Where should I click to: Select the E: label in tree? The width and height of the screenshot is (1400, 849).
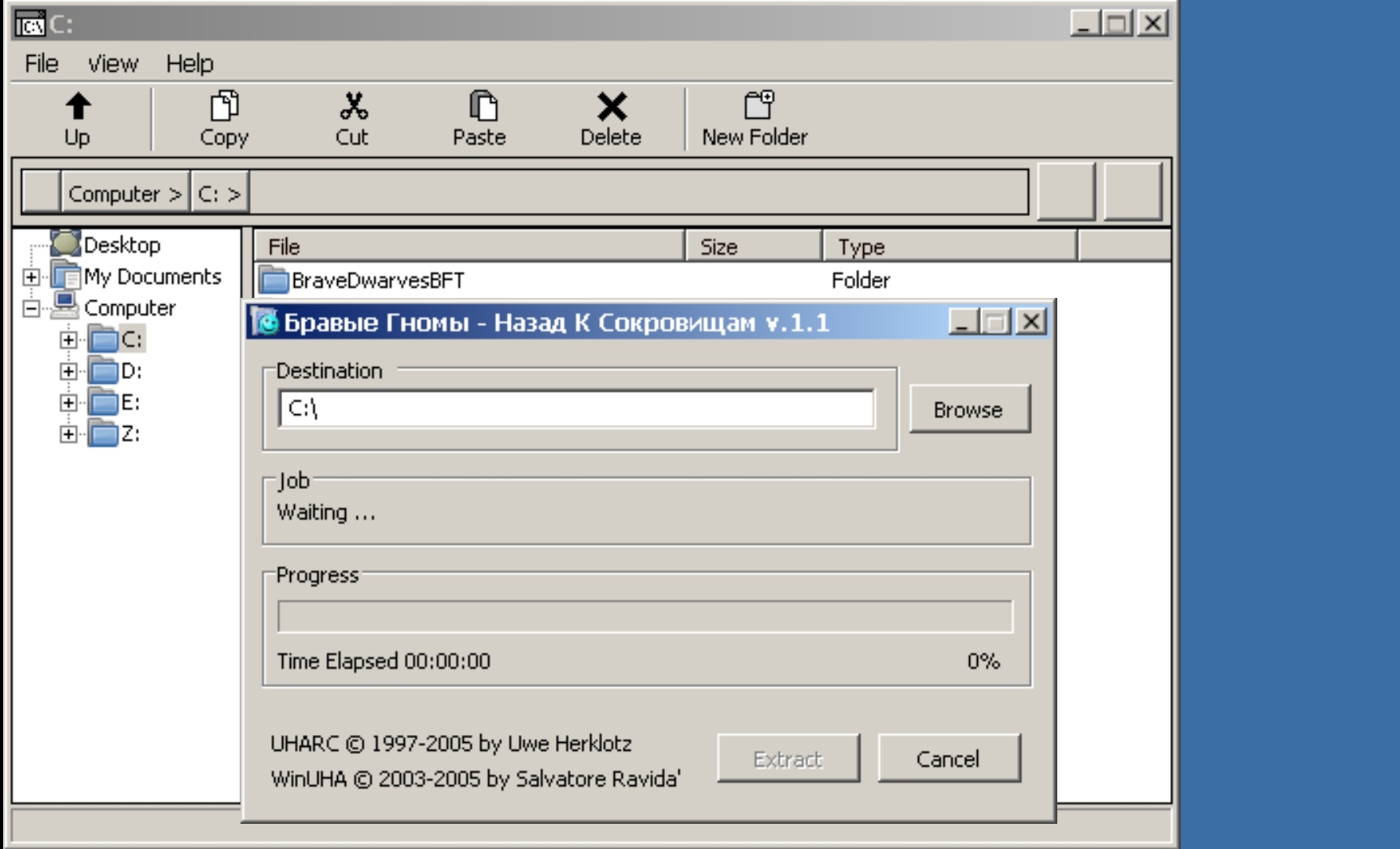tap(130, 402)
